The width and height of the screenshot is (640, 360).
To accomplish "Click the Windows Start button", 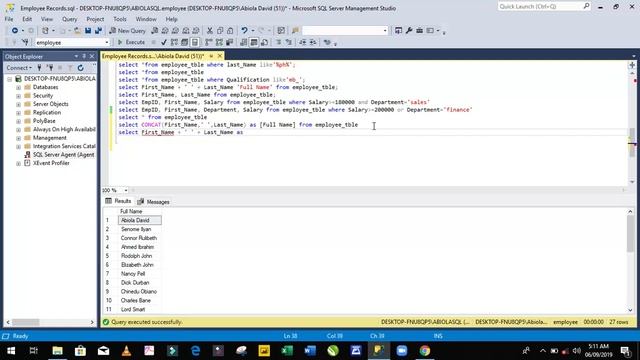I will (11, 351).
